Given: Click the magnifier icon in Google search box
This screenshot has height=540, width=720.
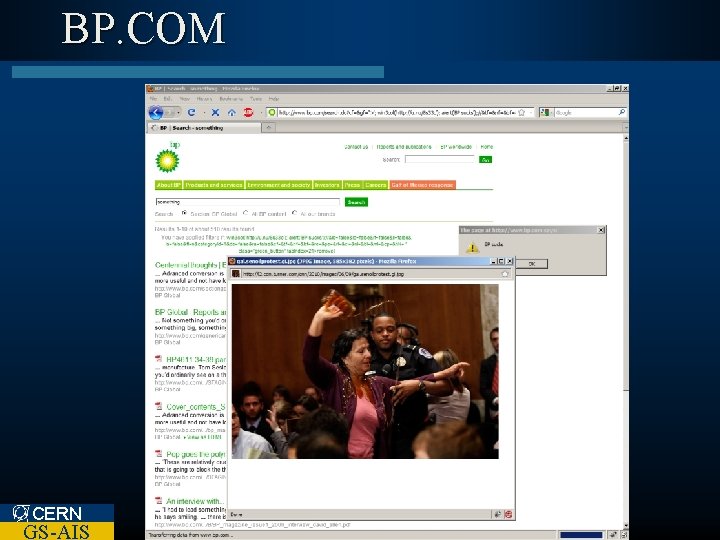Looking at the screenshot, I should (x=622, y=112).
